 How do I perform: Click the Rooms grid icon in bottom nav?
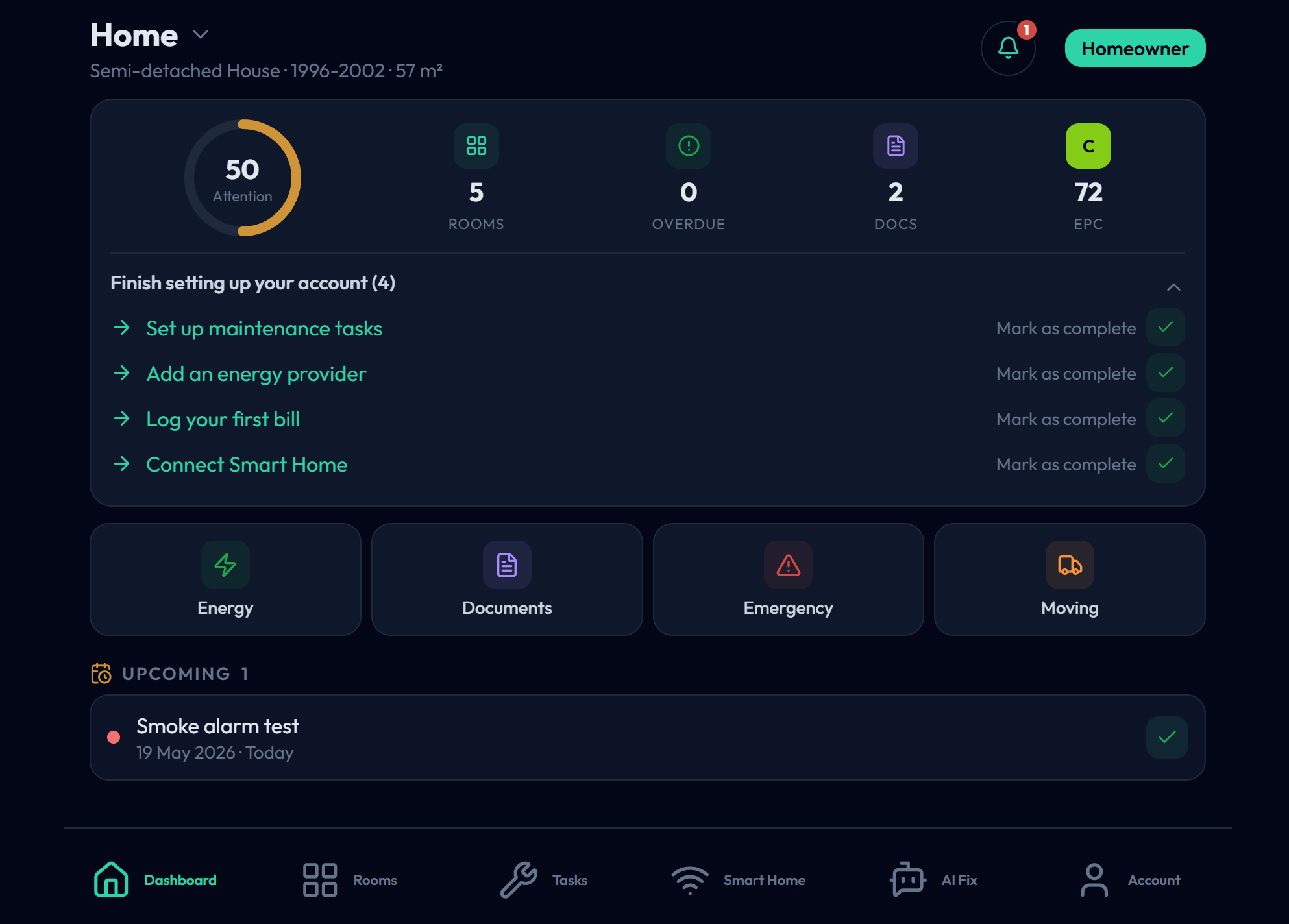tap(320, 880)
